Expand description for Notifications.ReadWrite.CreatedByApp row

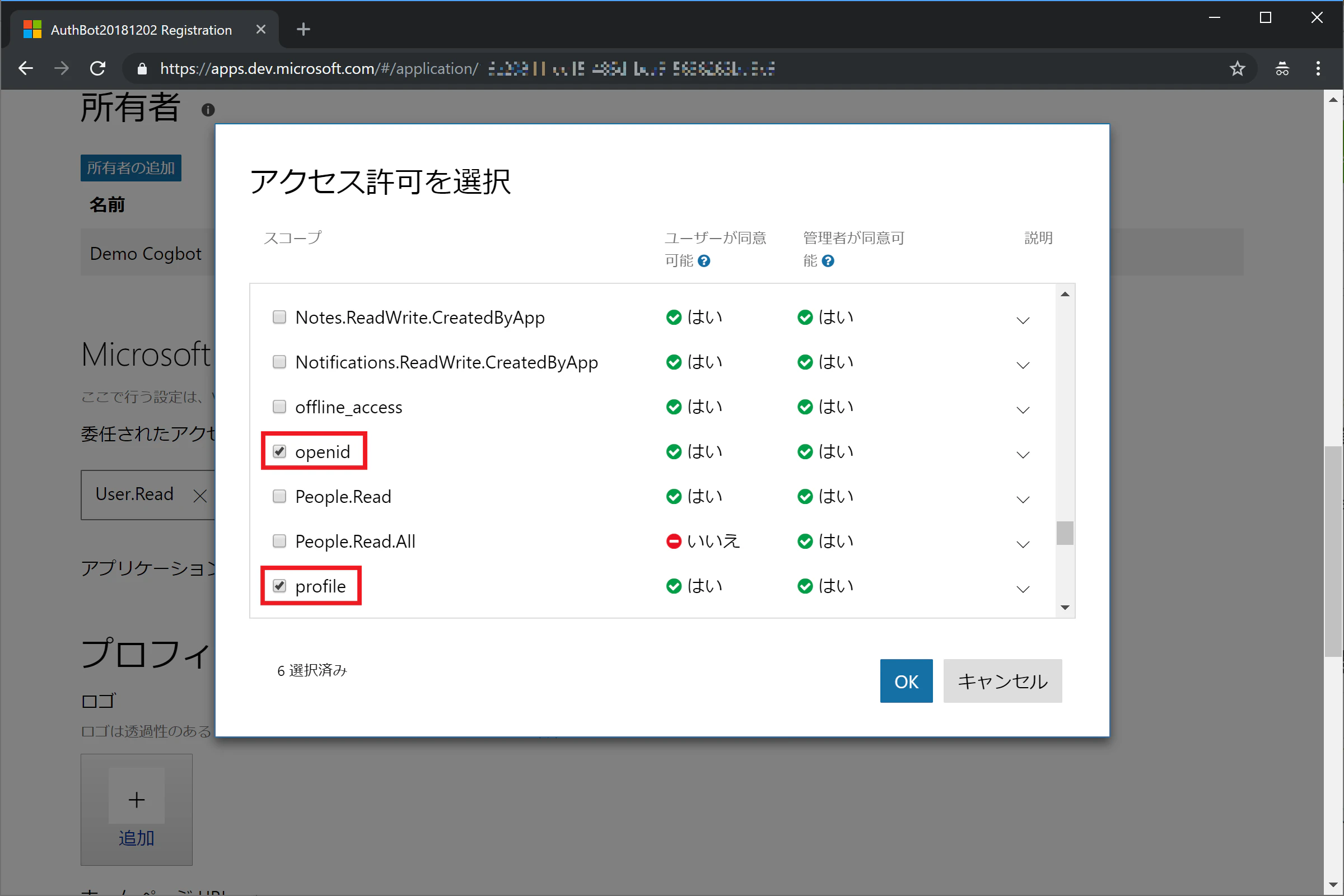(1023, 365)
